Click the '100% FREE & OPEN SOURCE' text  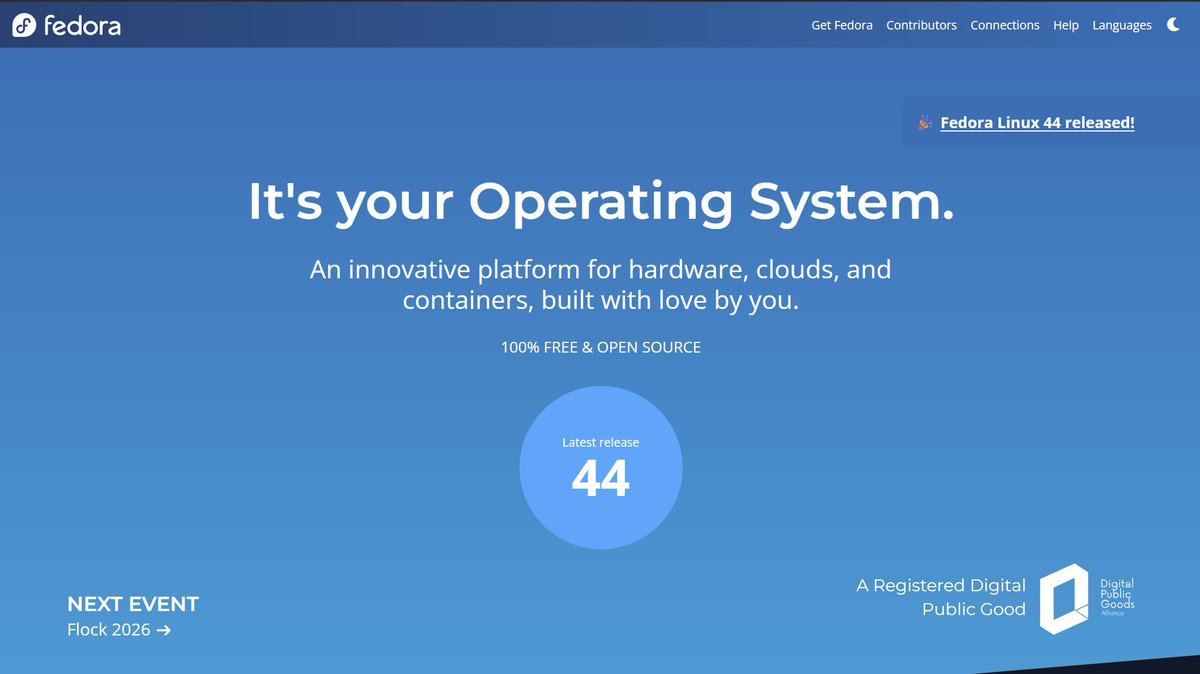[601, 348]
